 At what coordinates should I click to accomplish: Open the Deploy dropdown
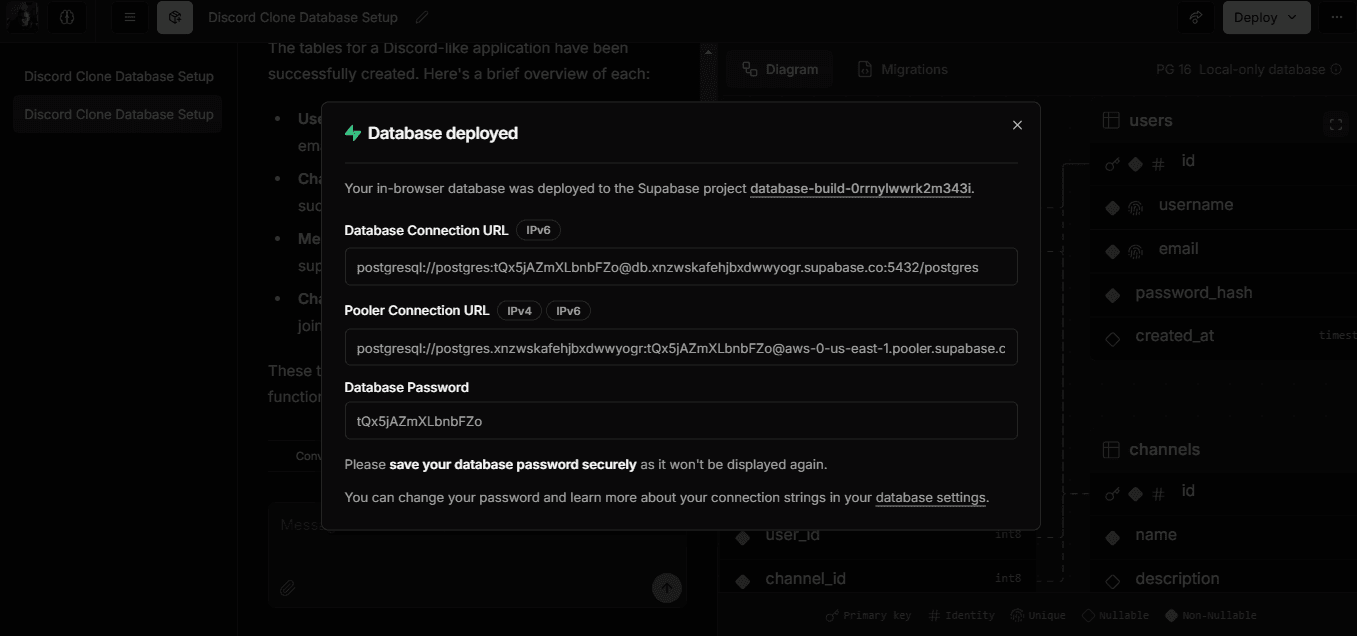[1266, 17]
